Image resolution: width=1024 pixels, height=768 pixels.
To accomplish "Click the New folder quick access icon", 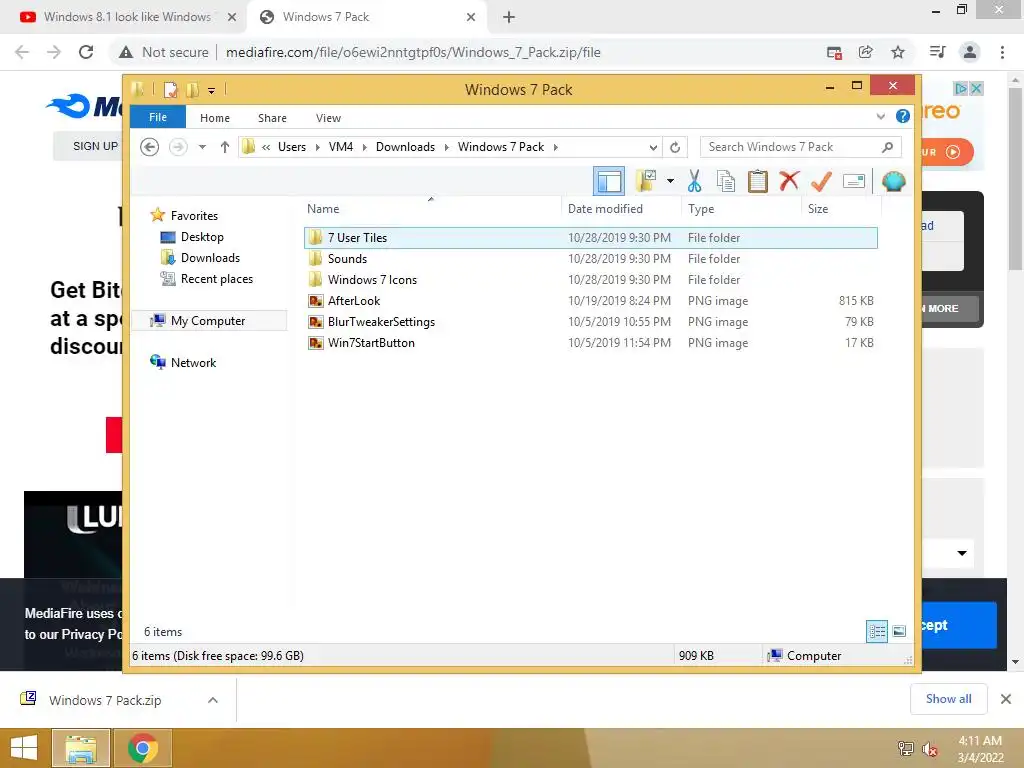I will 192,89.
